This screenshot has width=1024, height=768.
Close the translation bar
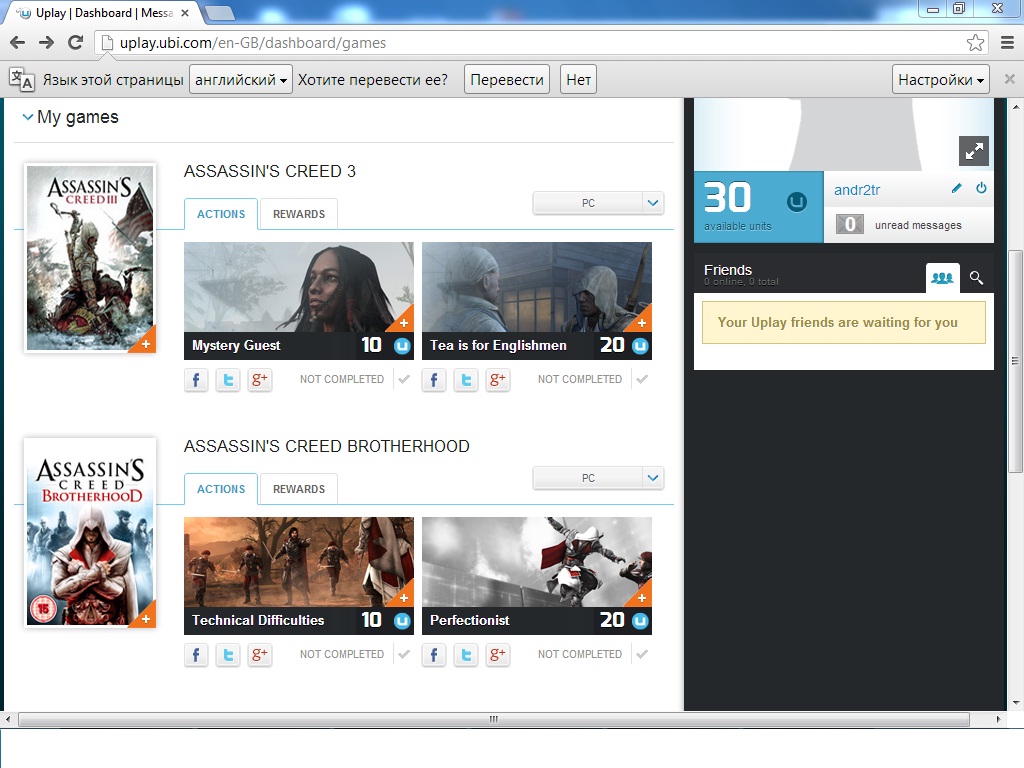[x=1010, y=79]
